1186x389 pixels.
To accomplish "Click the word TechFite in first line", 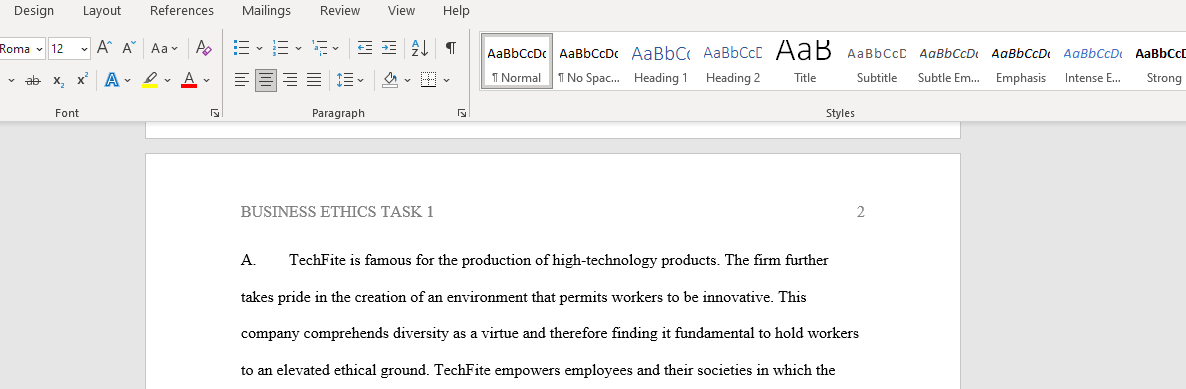I will [318, 260].
